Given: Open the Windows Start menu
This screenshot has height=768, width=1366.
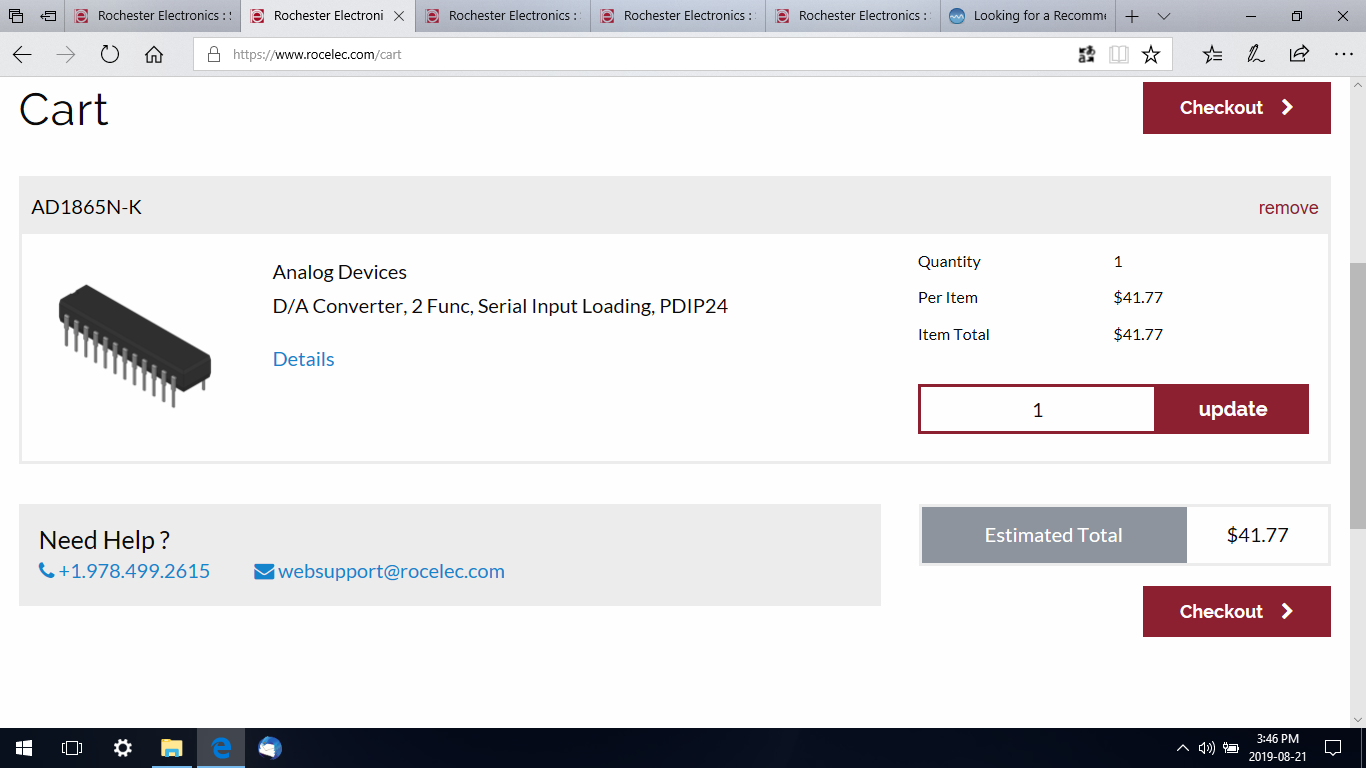Looking at the screenshot, I should 24,748.
